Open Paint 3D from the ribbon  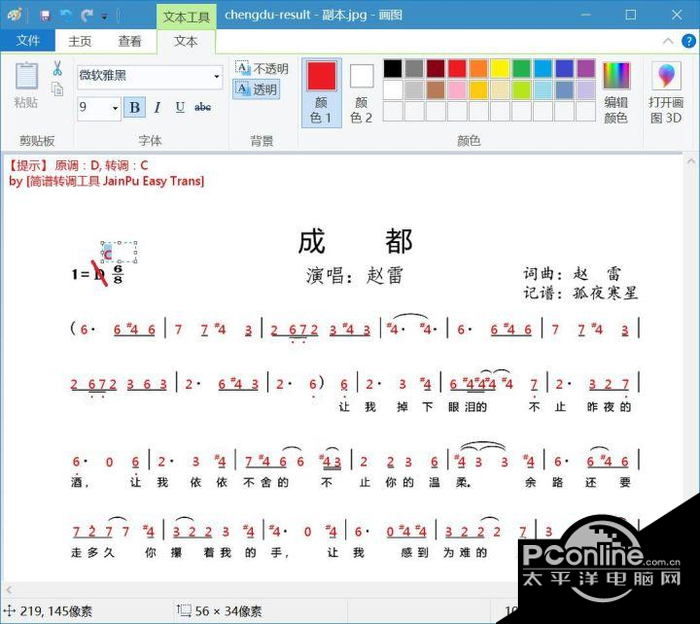(666, 93)
